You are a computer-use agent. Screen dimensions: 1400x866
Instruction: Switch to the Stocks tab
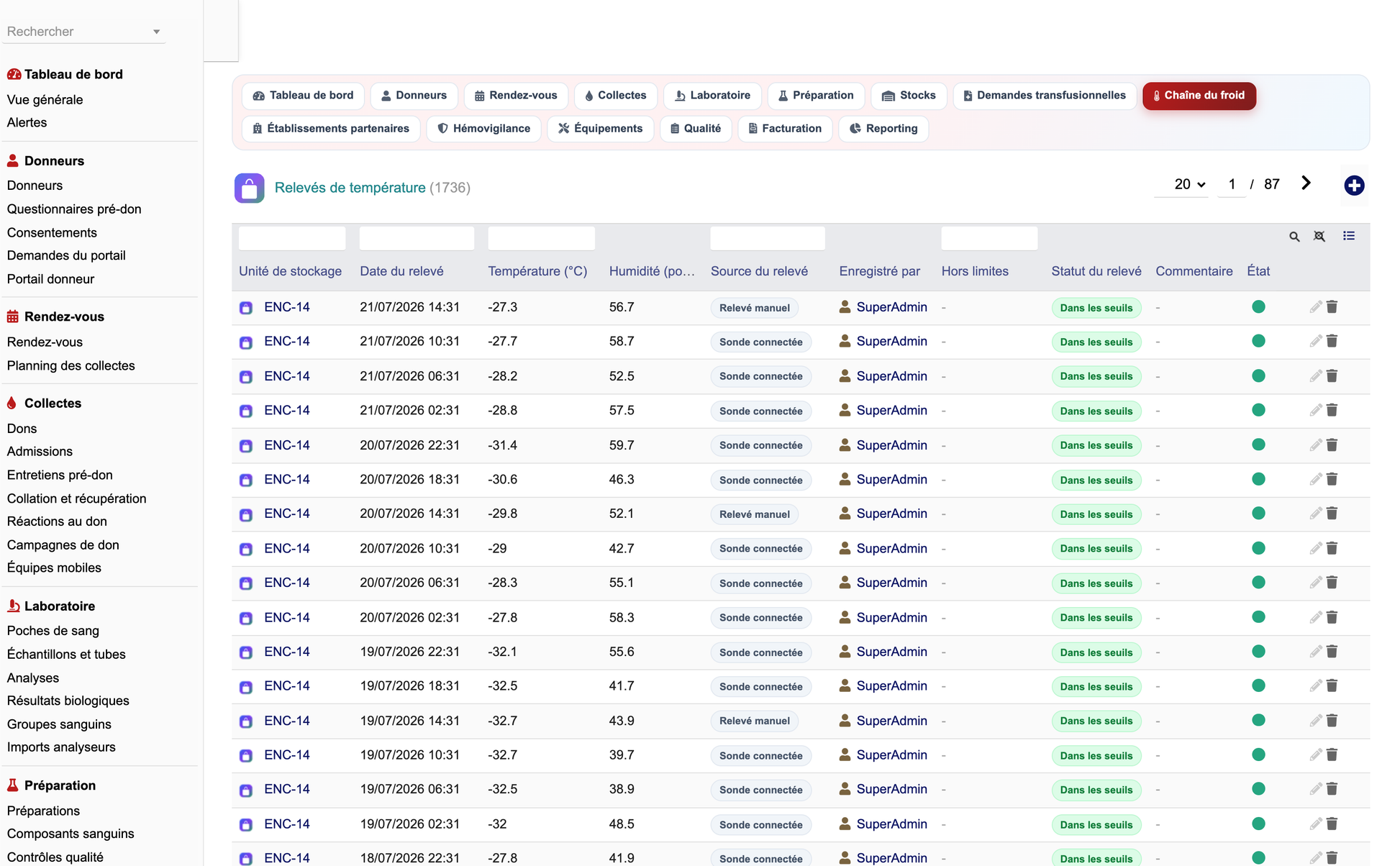909,96
